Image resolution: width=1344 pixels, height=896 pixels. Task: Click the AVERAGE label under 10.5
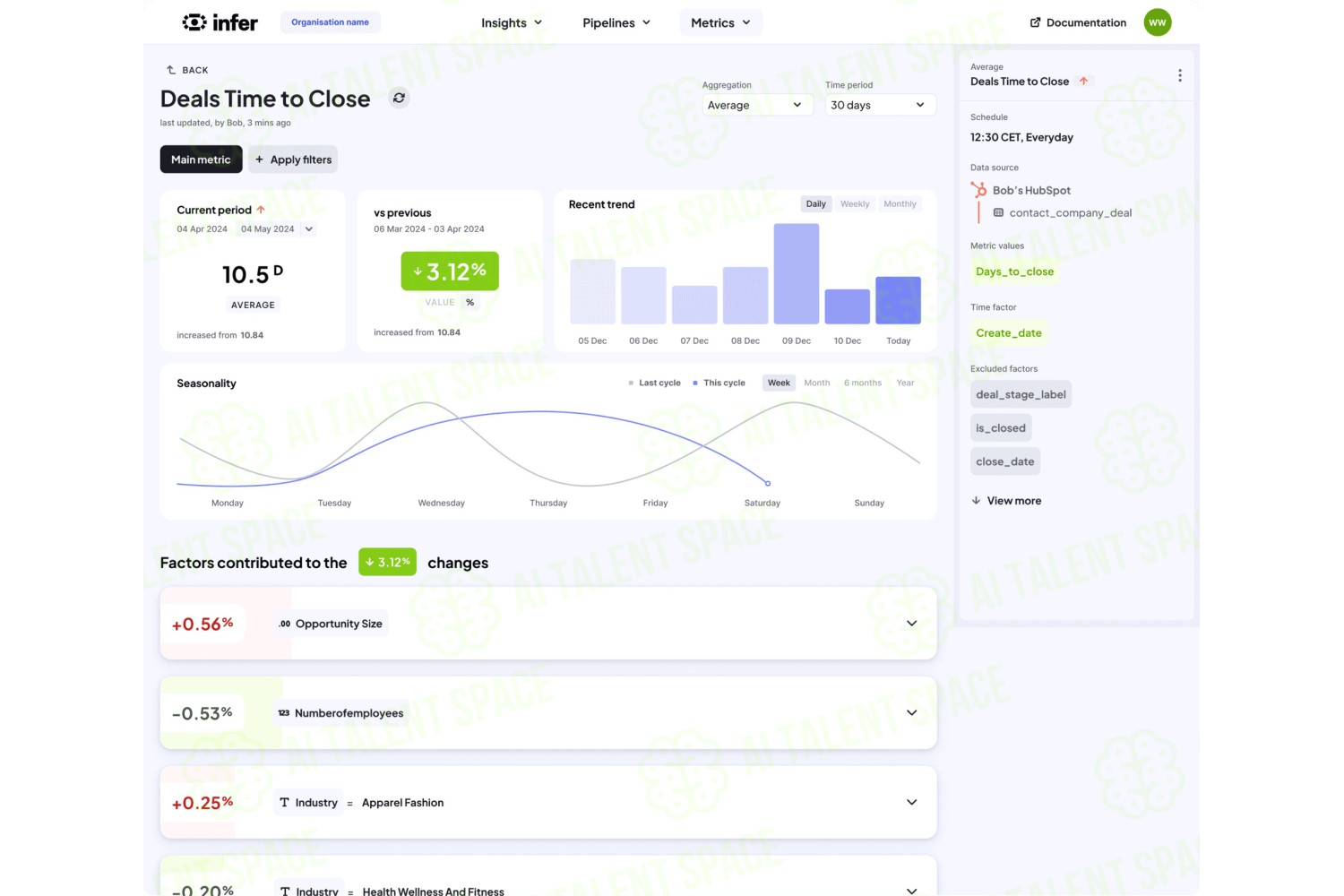pyautogui.click(x=253, y=306)
